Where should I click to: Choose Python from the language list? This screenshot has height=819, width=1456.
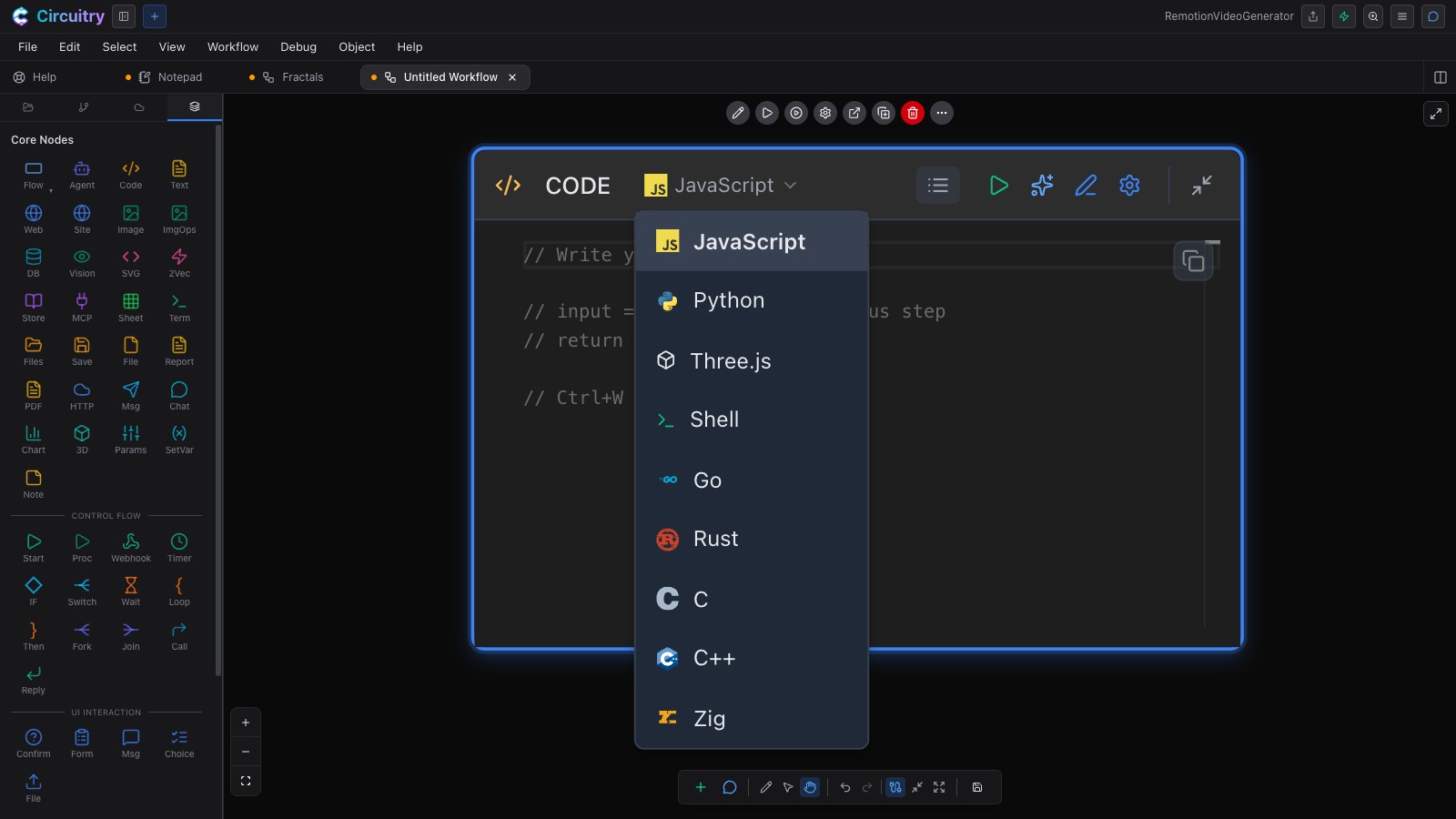[752, 300]
